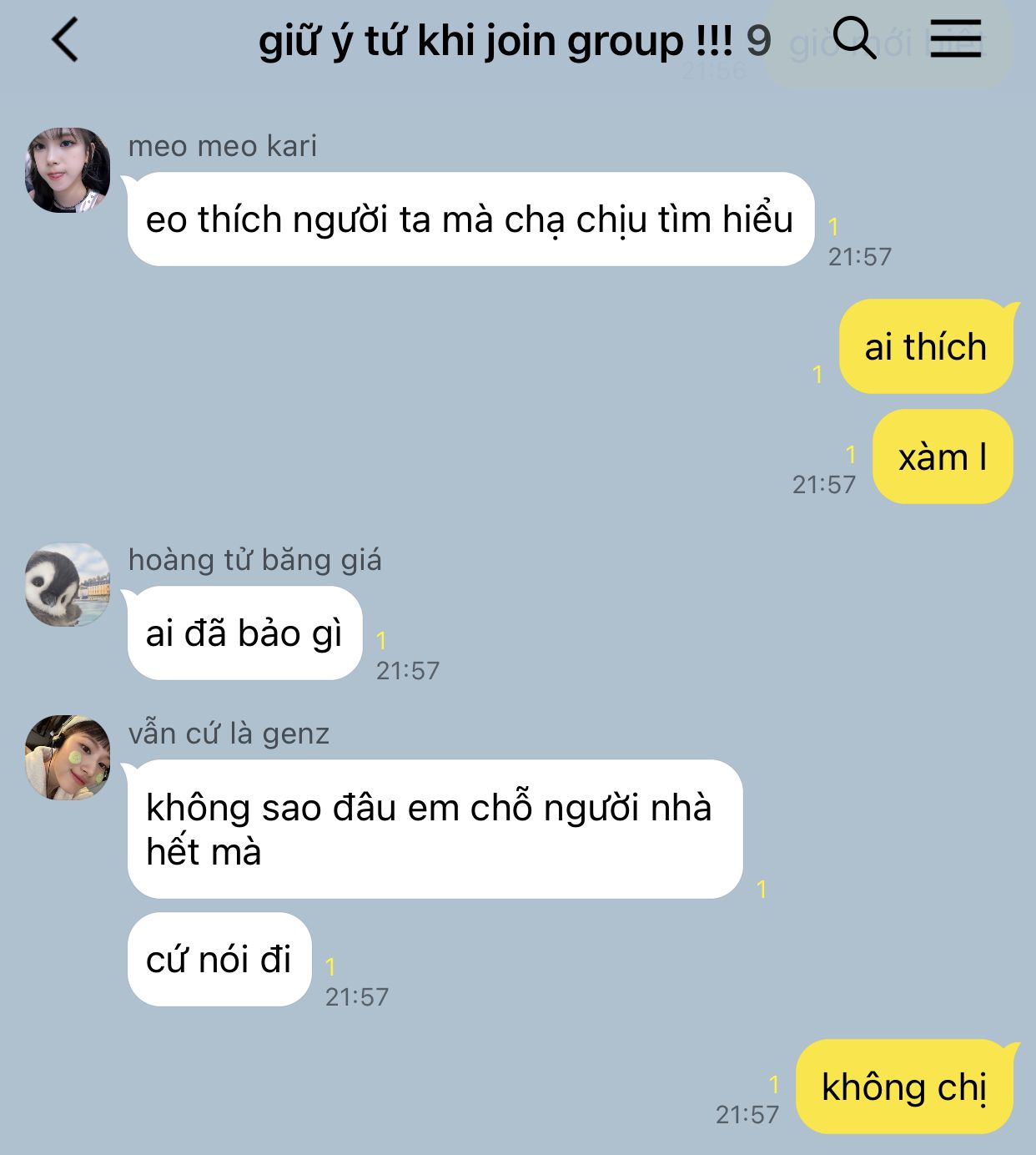Tap the sender name 'hoàng tử băng giá'
1036x1155 pixels.
255,560
